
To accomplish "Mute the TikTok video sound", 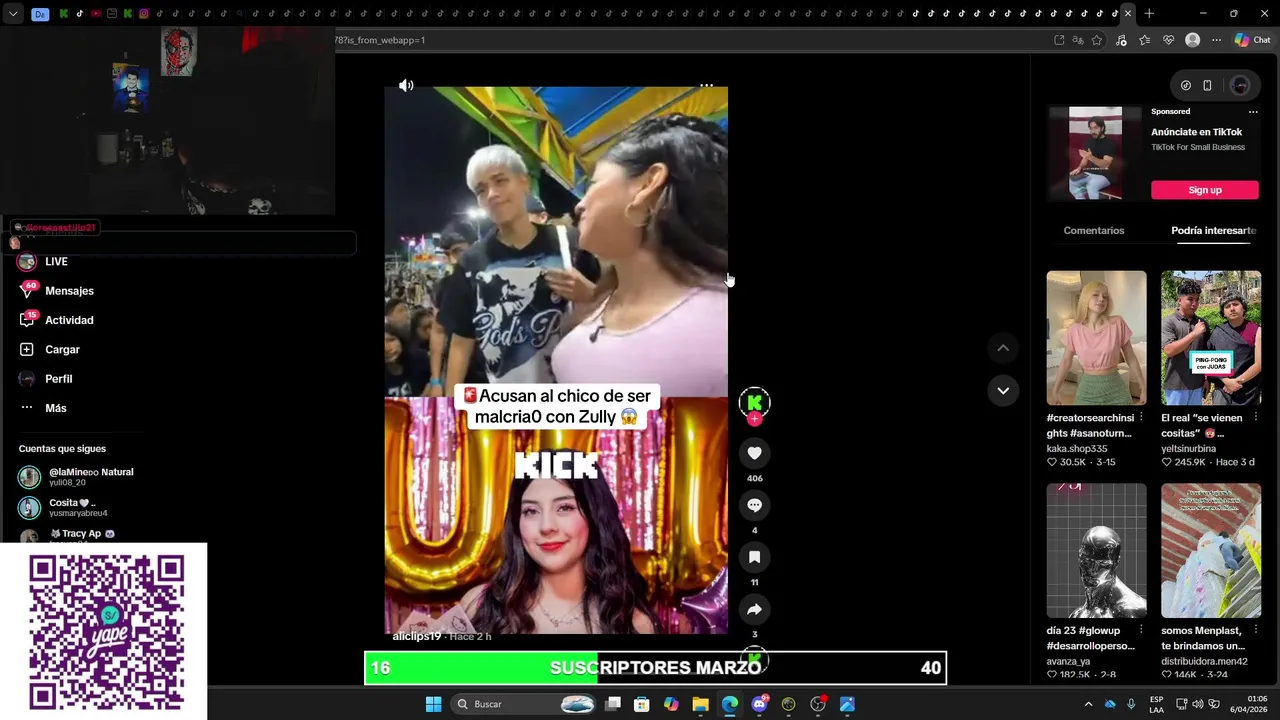I will 406,85.
